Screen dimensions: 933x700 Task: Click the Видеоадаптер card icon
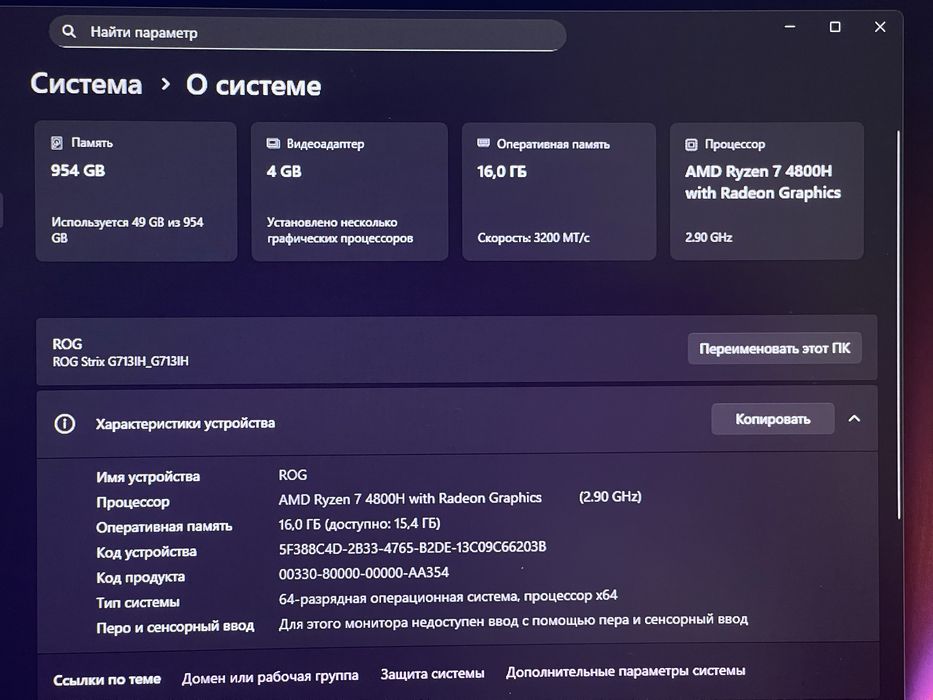(x=273, y=143)
